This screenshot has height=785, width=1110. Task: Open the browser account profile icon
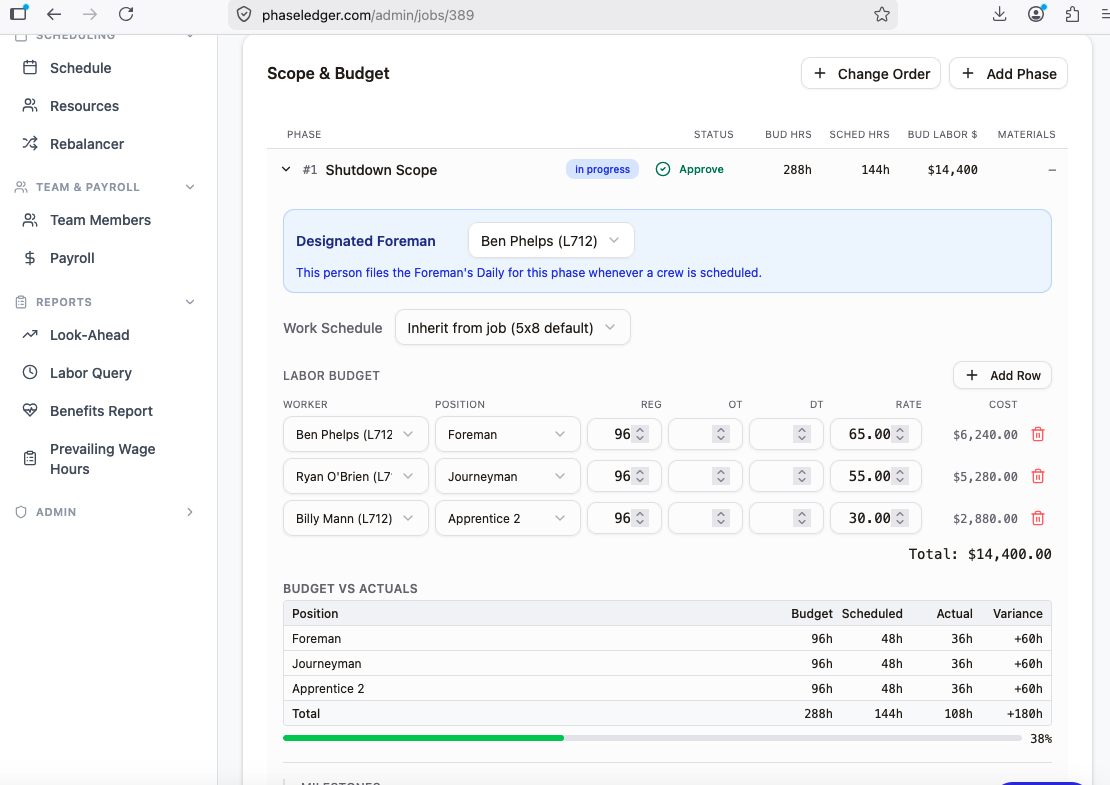(1036, 14)
